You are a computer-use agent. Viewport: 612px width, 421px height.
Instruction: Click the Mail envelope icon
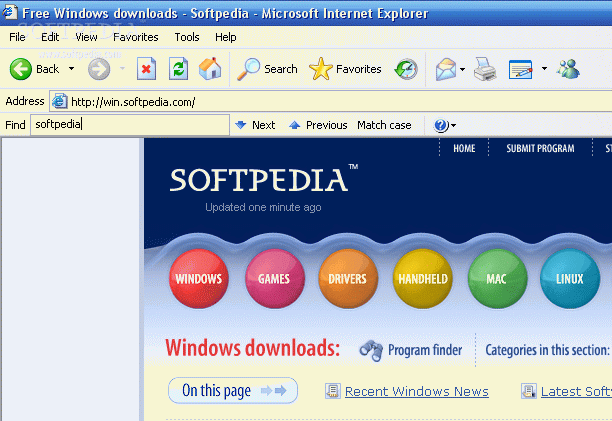446,69
